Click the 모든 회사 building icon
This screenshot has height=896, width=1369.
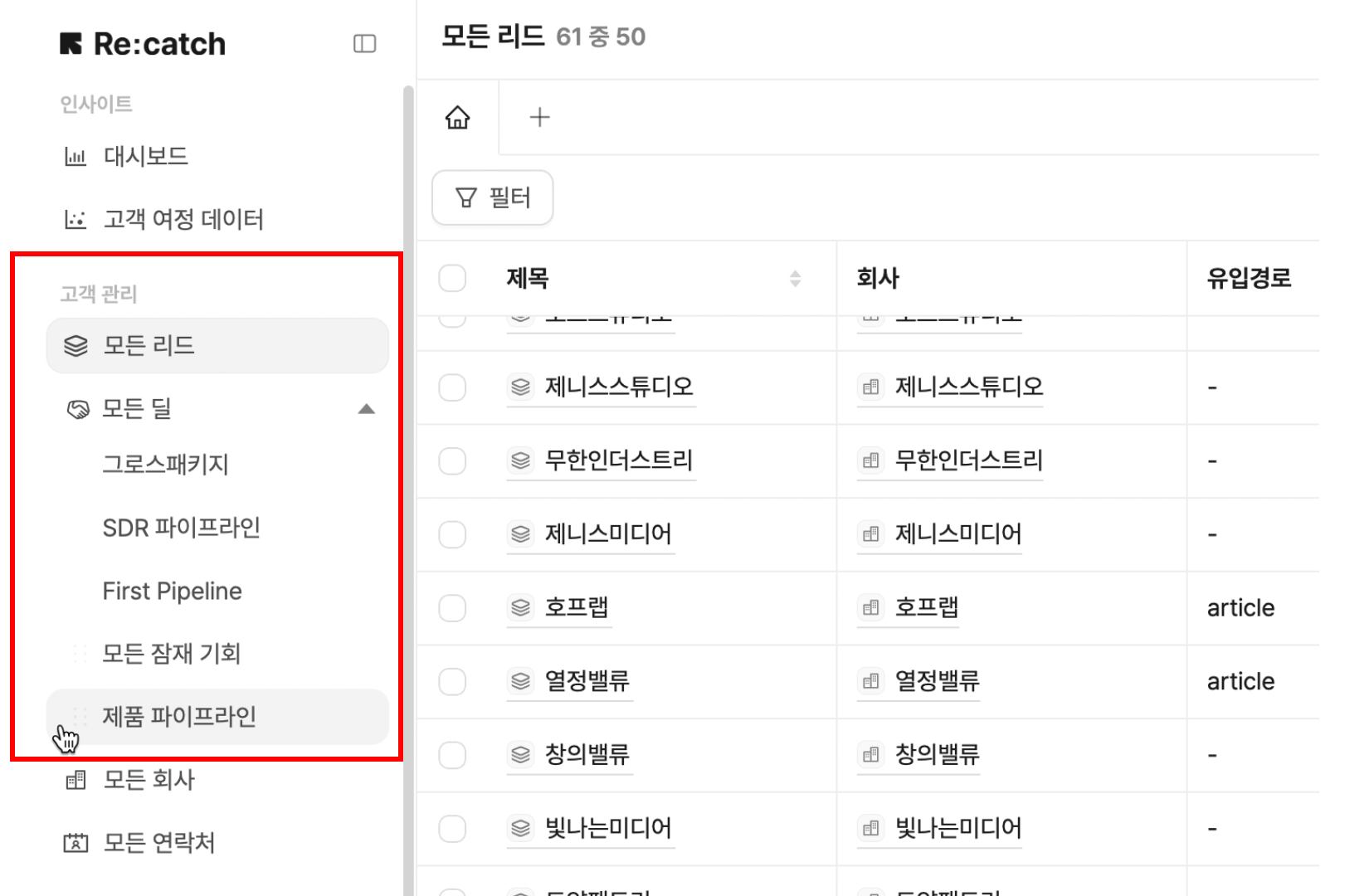[x=76, y=780]
